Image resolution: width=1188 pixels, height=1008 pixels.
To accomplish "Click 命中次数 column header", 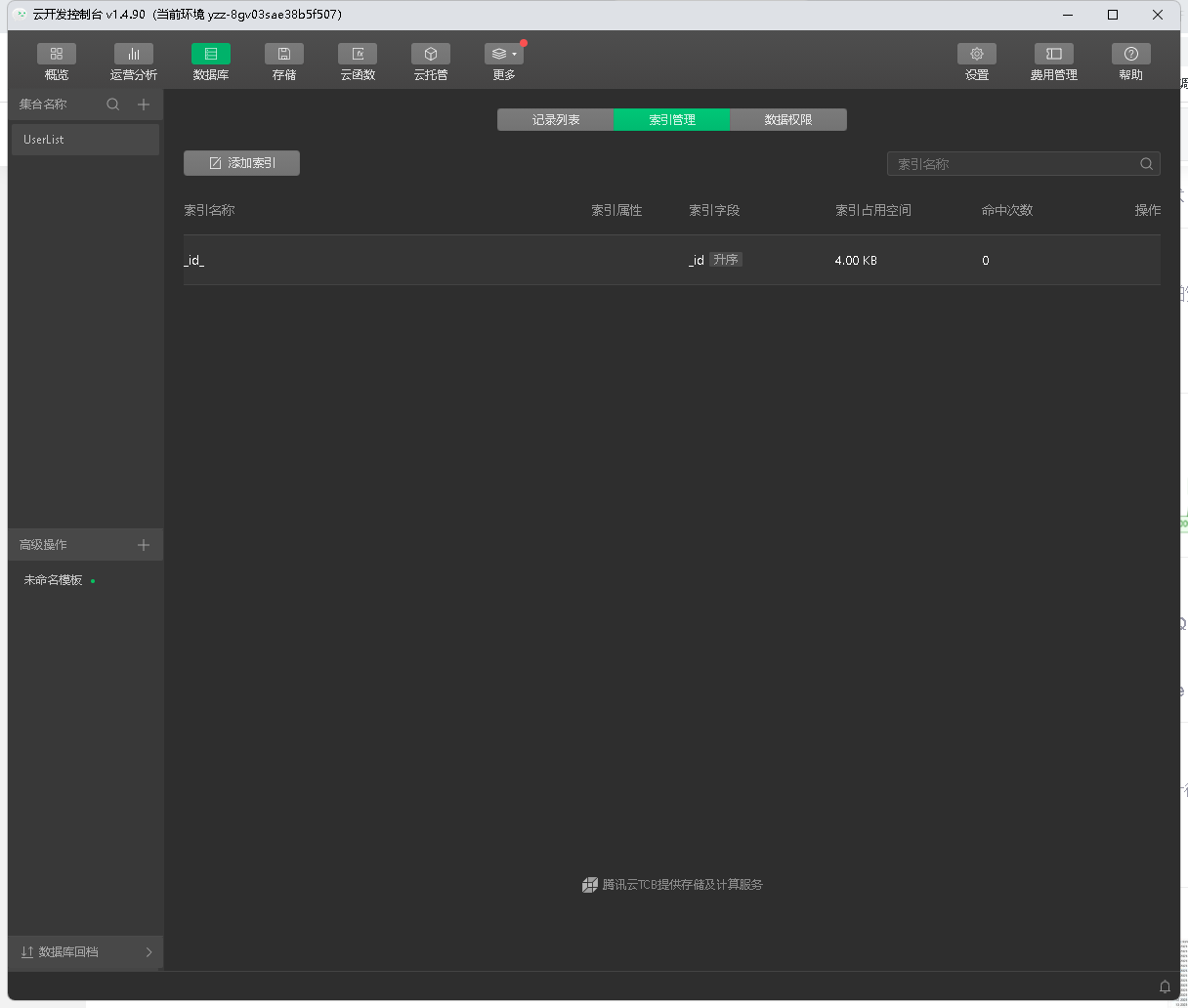I will tap(1007, 210).
